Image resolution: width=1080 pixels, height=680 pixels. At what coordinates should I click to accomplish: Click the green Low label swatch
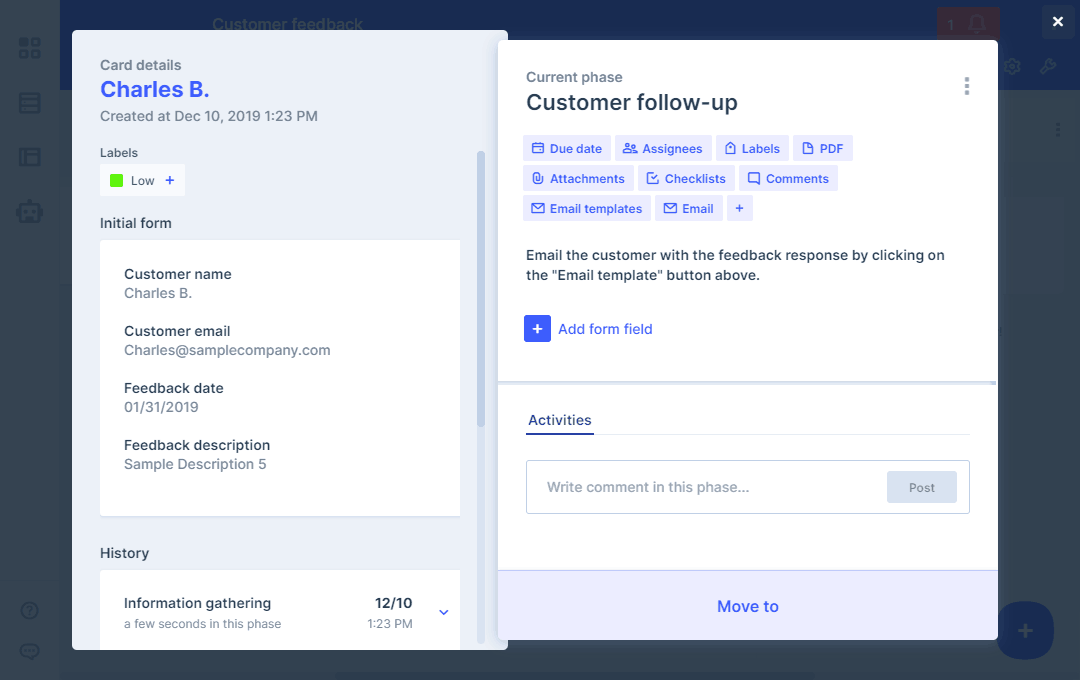point(117,181)
